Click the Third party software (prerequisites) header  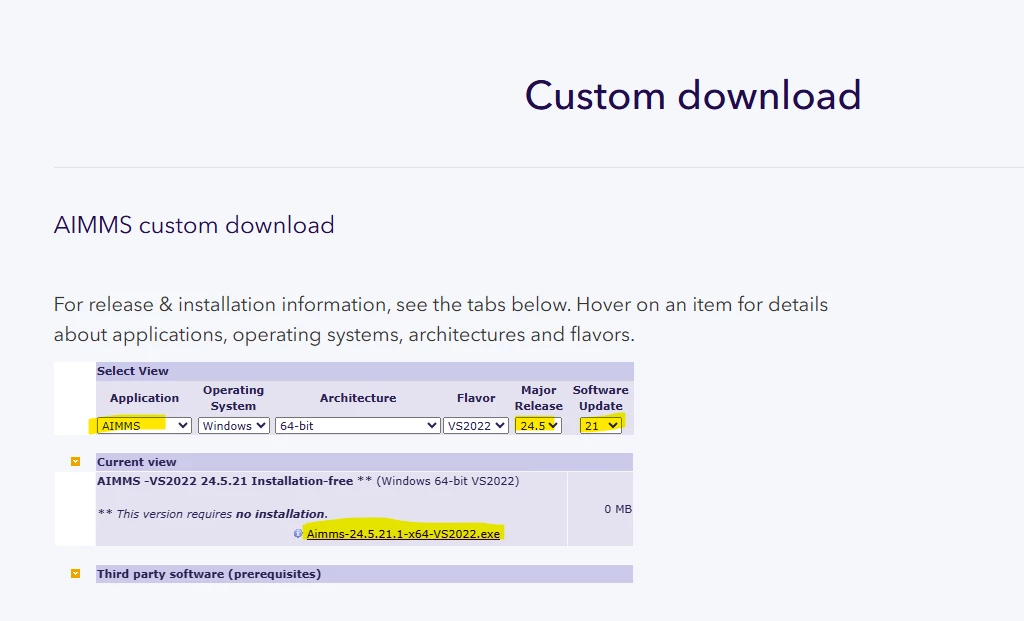click(x=364, y=574)
